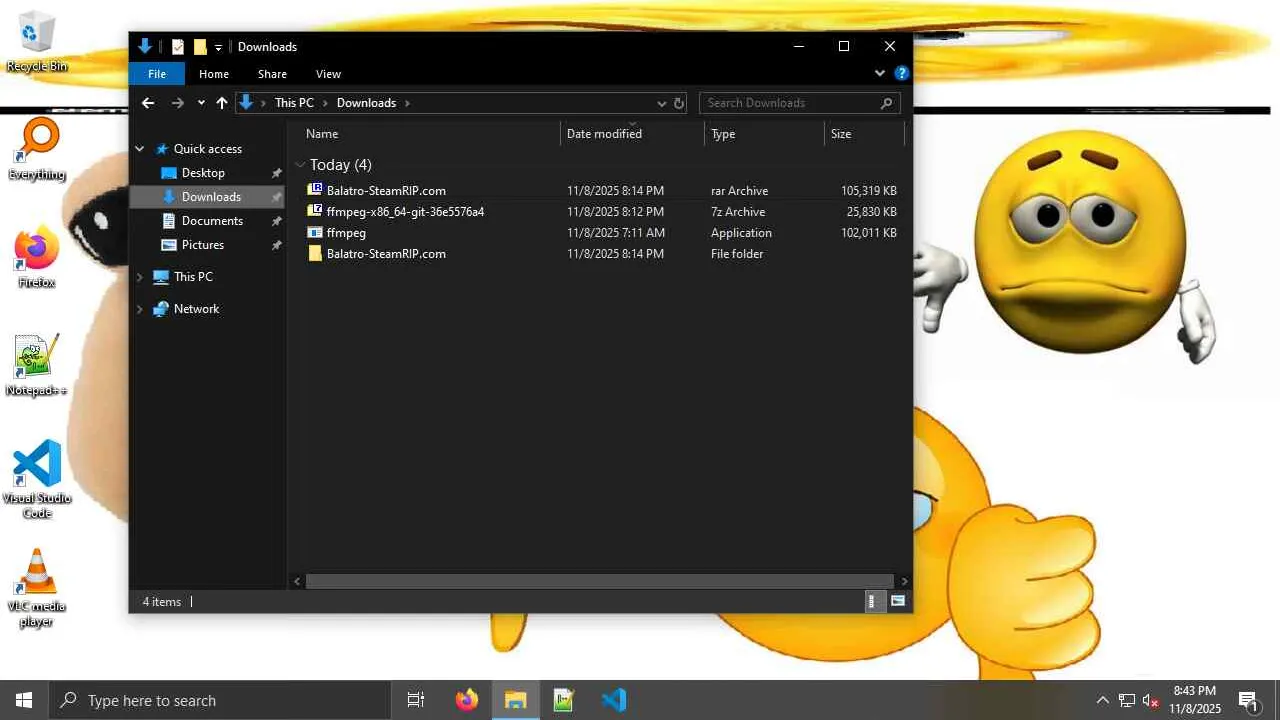The width and height of the screenshot is (1280, 720).
Task: Open the View ribbon tab
Action: point(328,74)
